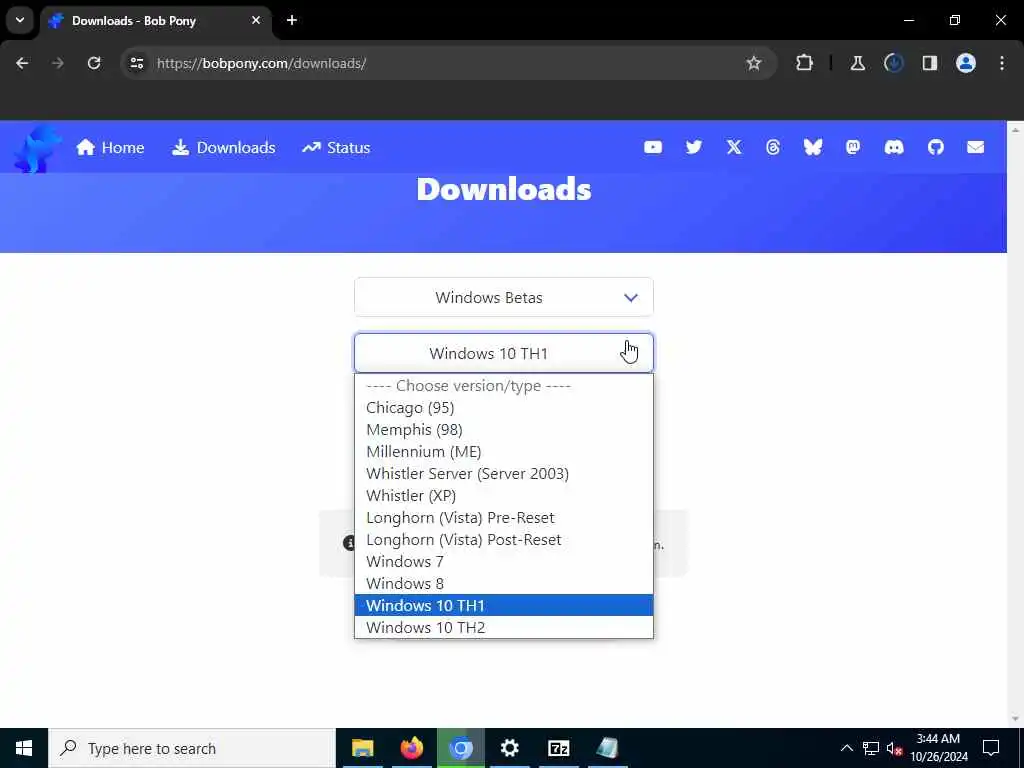The width and height of the screenshot is (1024, 768).
Task: Select highlighted Windows 10 TH1 option
Action: point(504,605)
